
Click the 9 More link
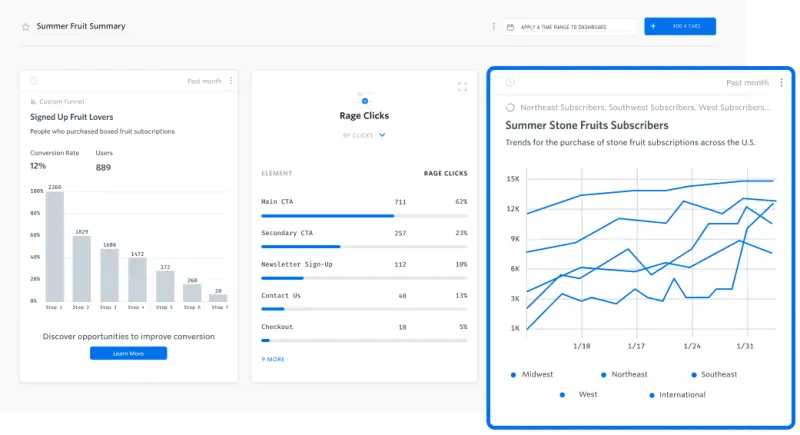click(x=273, y=360)
